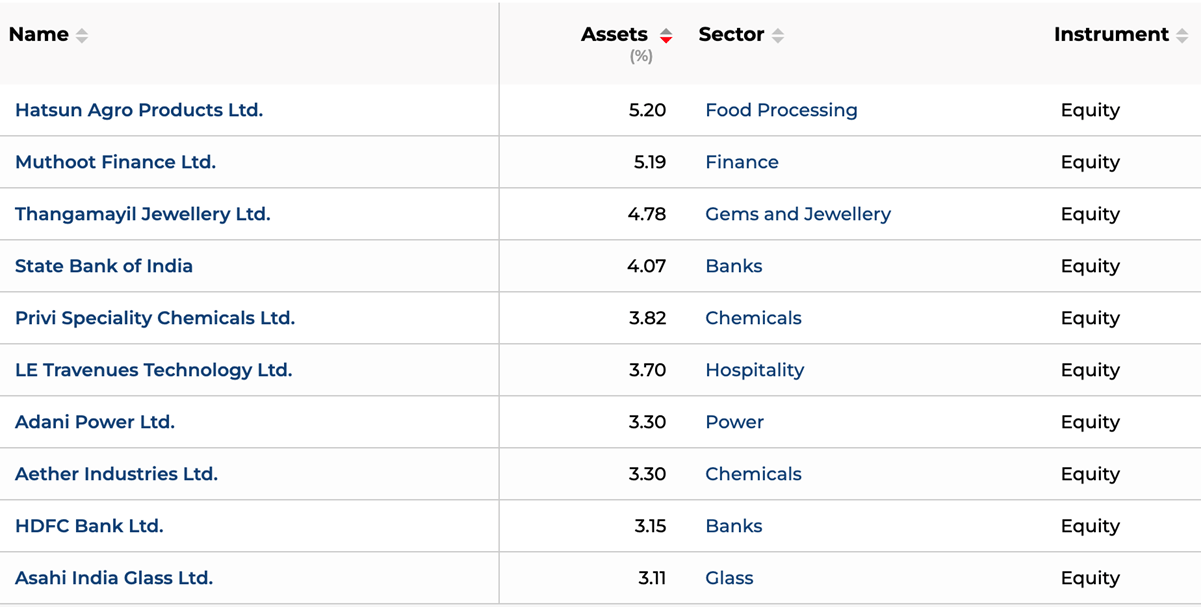Open the Hospitality sector link
Screen dimensions: 1201x607
coord(754,370)
